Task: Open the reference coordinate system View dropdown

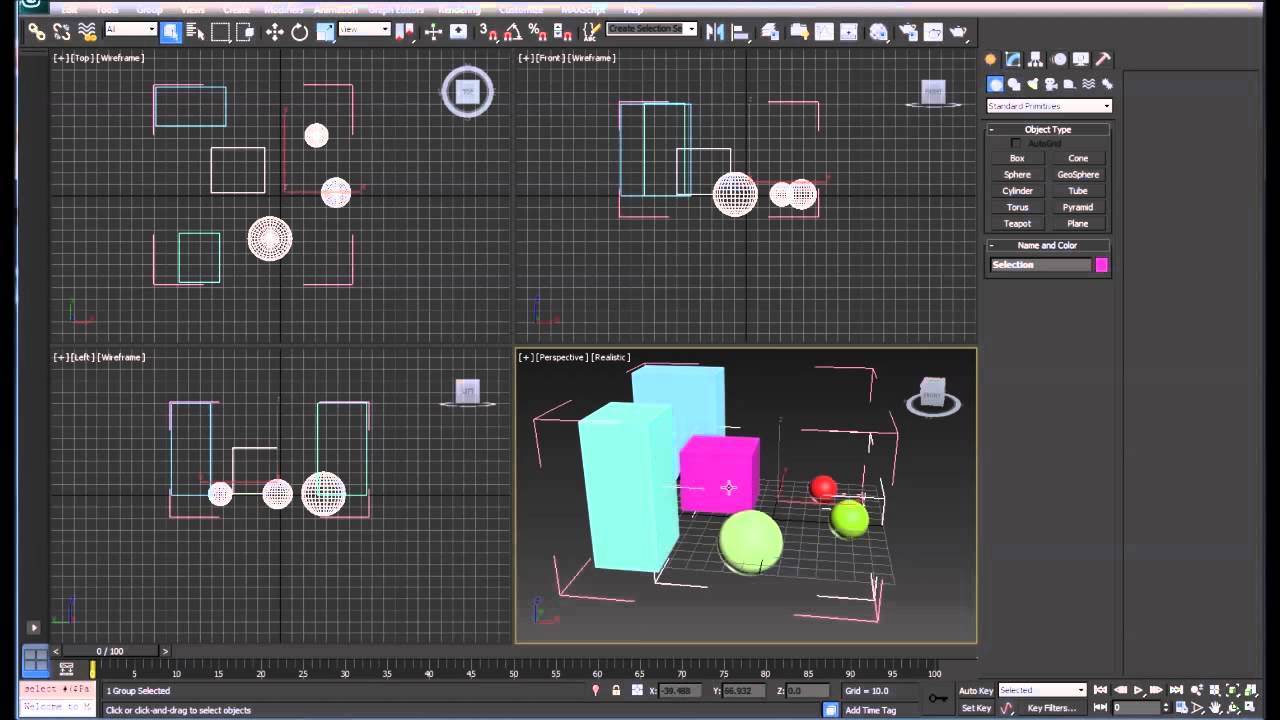Action: click(x=364, y=29)
